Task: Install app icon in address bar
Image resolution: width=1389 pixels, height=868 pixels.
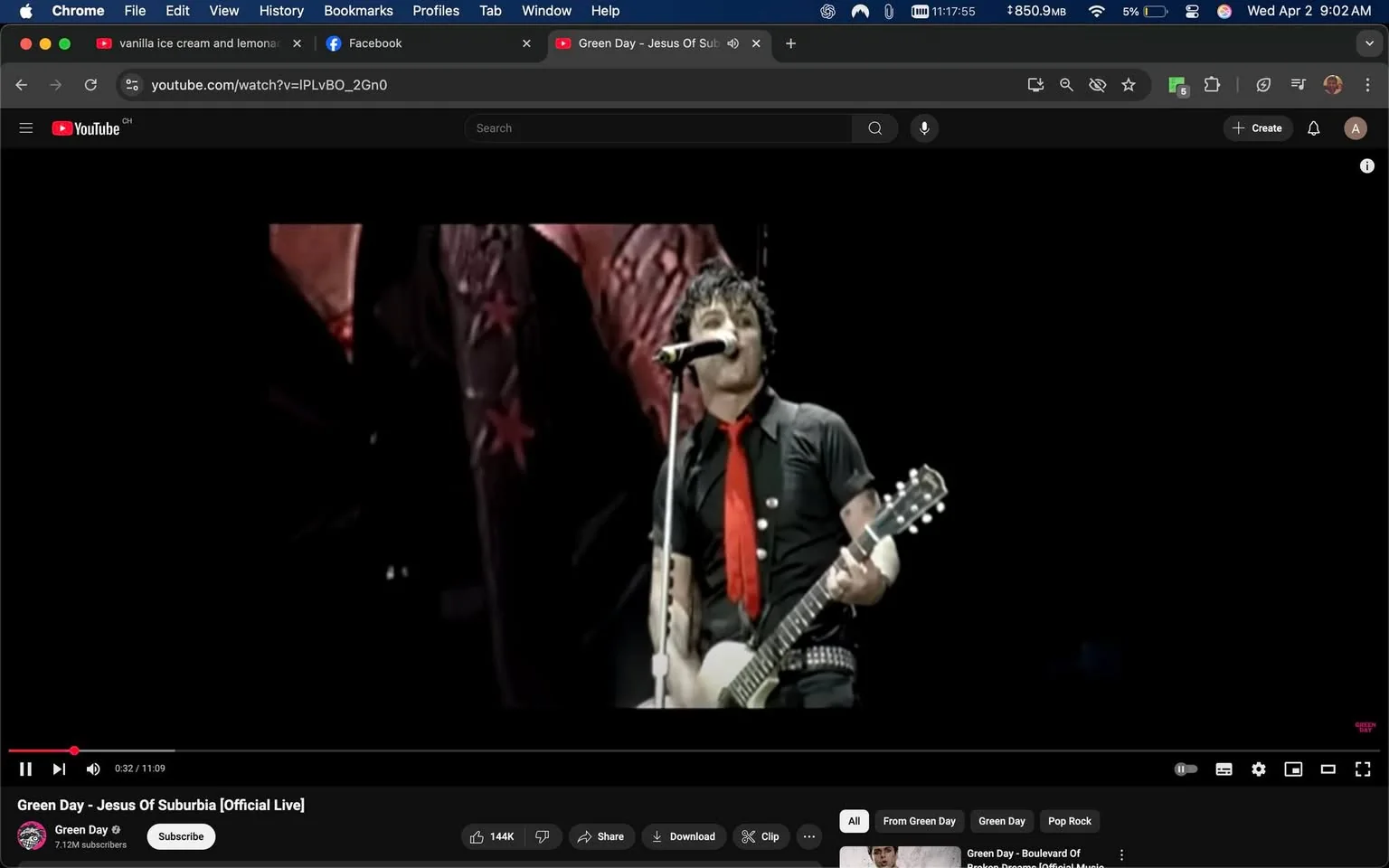Action: tap(1036, 85)
